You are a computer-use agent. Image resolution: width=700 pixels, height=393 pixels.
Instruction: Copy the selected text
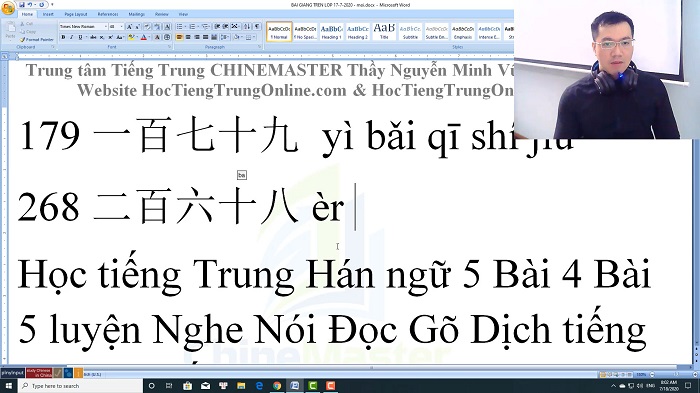point(28,32)
